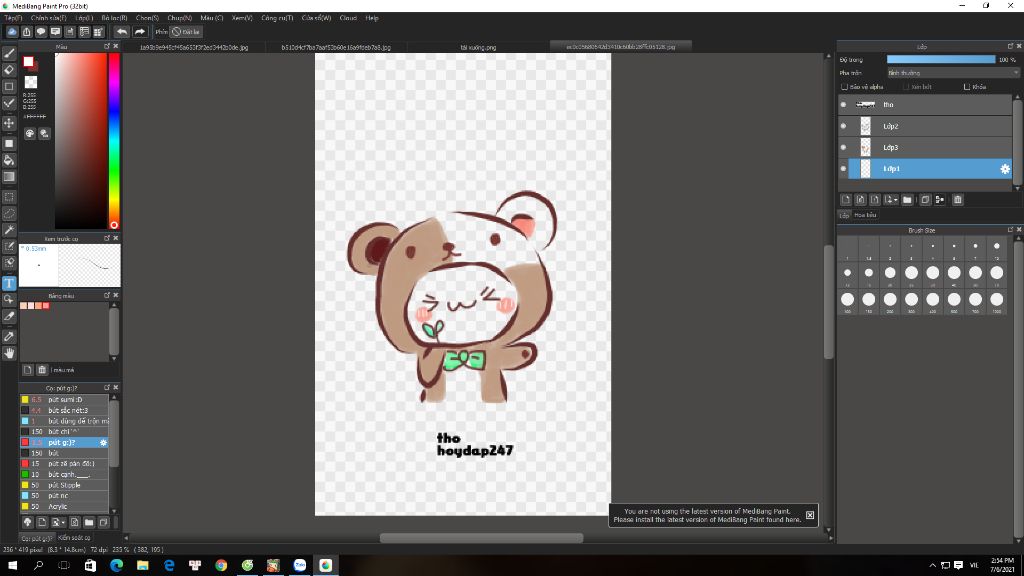Select the Magic Wand tool

pyautogui.click(x=9, y=230)
